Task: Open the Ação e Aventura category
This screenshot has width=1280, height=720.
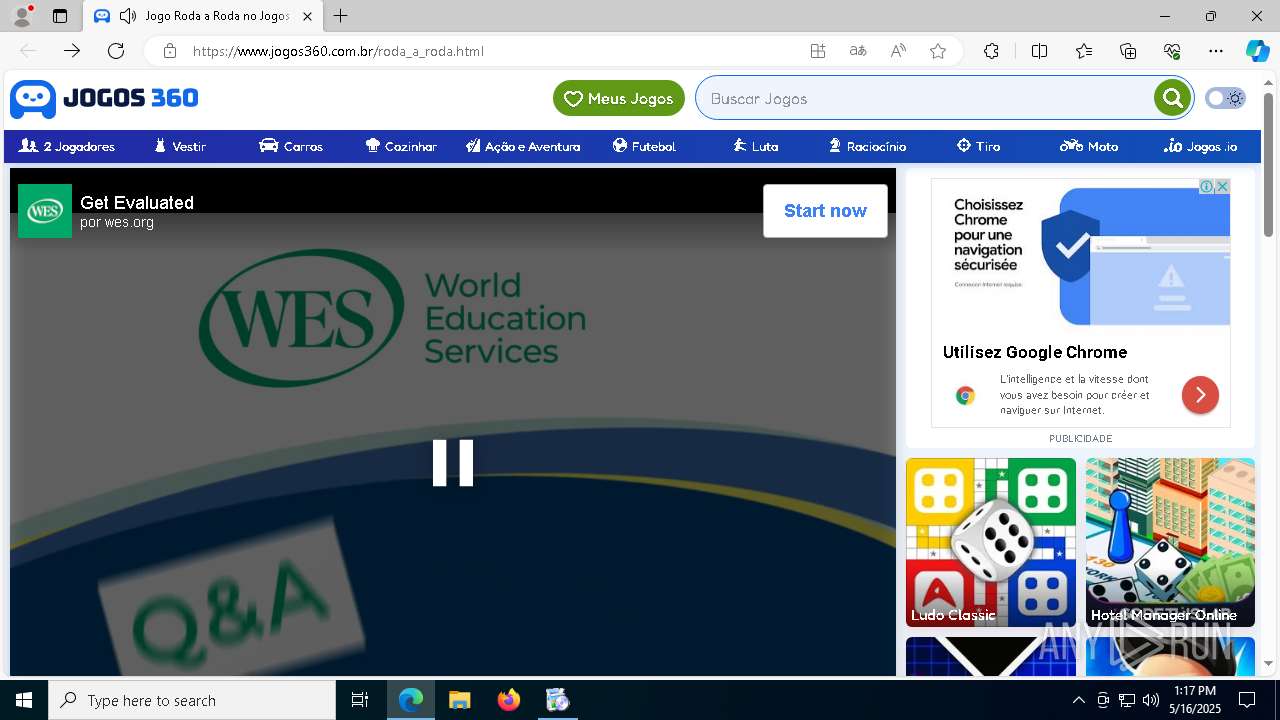Action: coord(523,146)
